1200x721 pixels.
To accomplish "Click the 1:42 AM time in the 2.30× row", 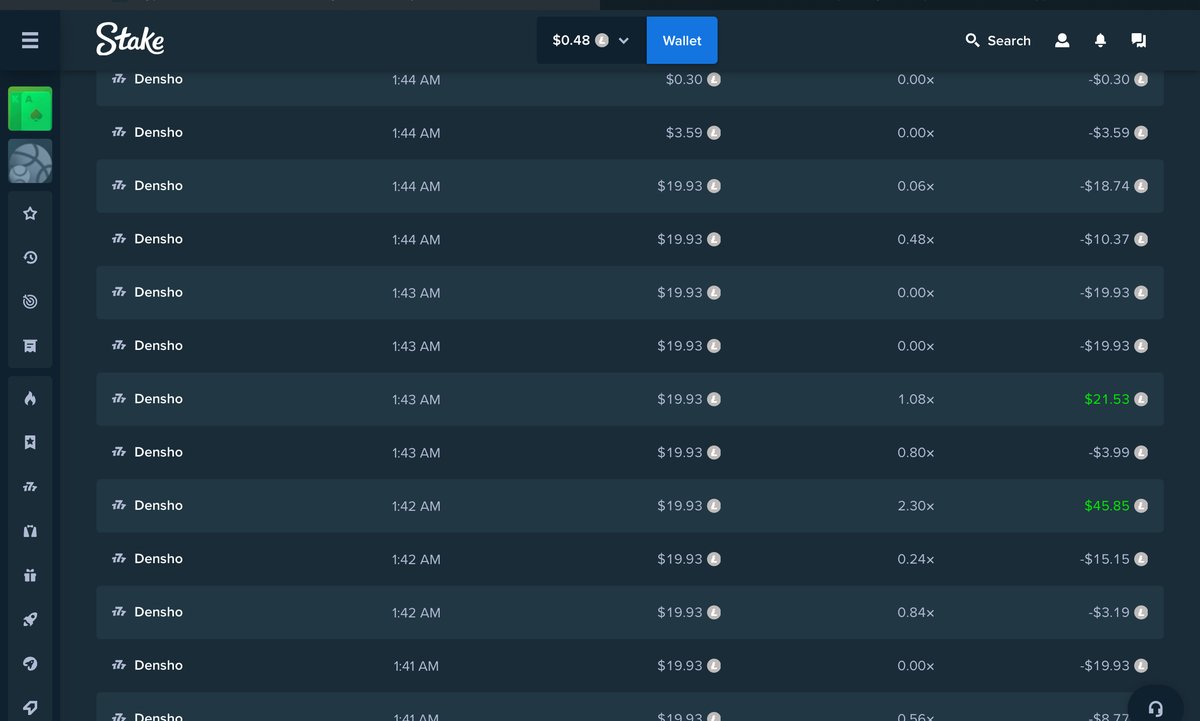I will [416, 506].
